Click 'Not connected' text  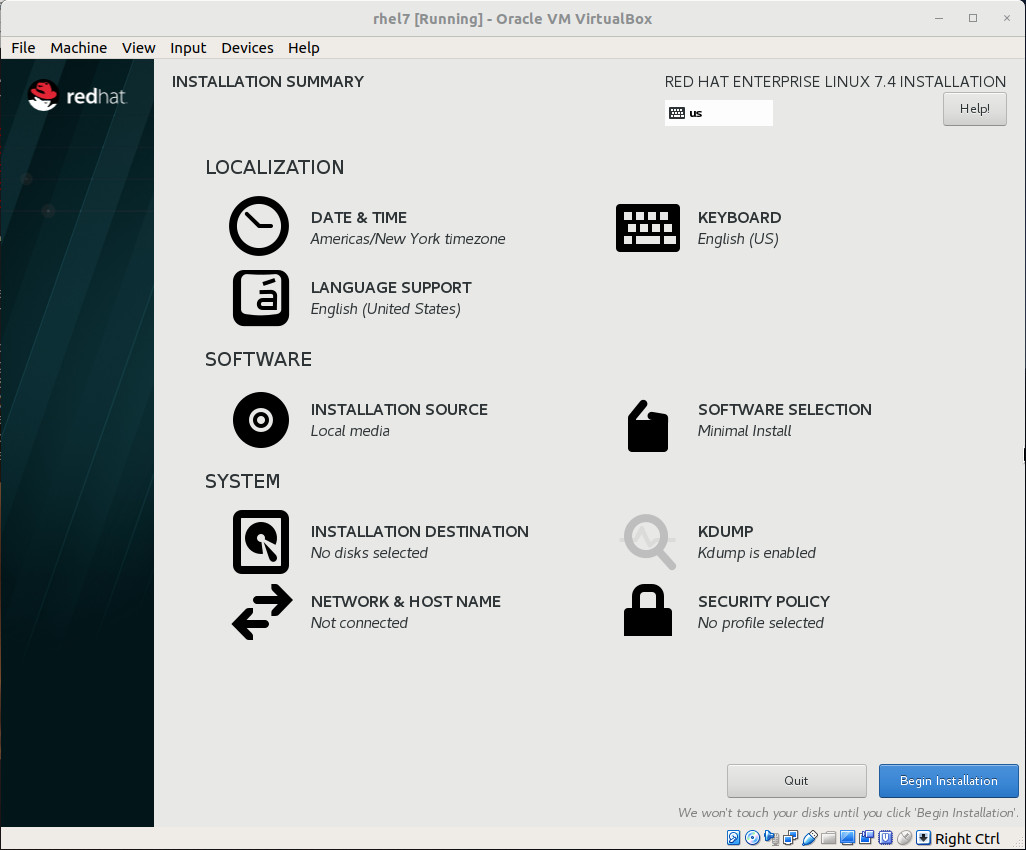tap(359, 623)
